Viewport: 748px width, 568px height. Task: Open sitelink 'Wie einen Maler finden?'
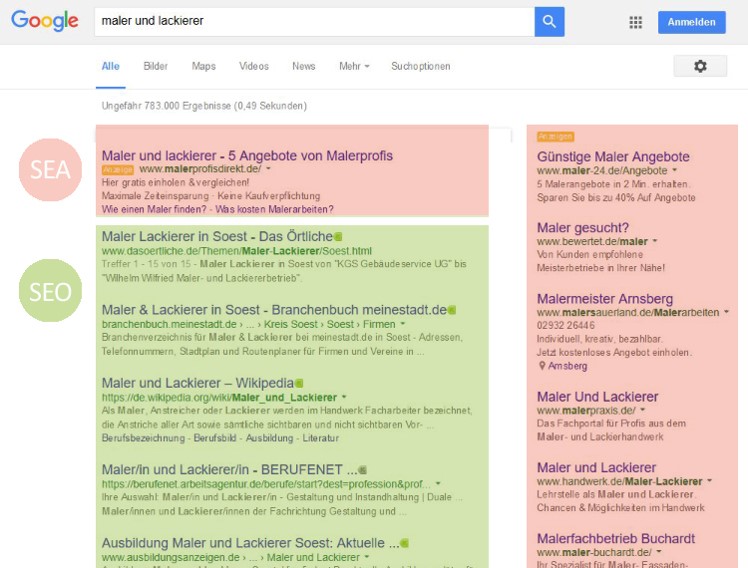[x=154, y=209]
